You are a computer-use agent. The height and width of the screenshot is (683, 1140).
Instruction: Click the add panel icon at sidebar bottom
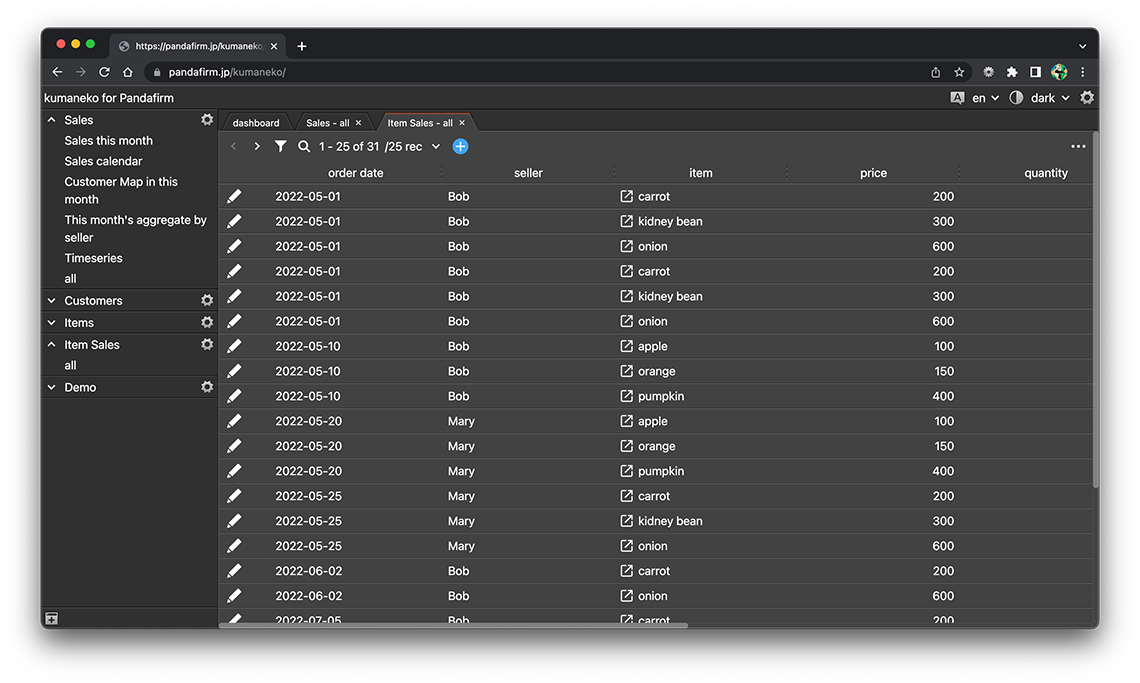point(52,619)
